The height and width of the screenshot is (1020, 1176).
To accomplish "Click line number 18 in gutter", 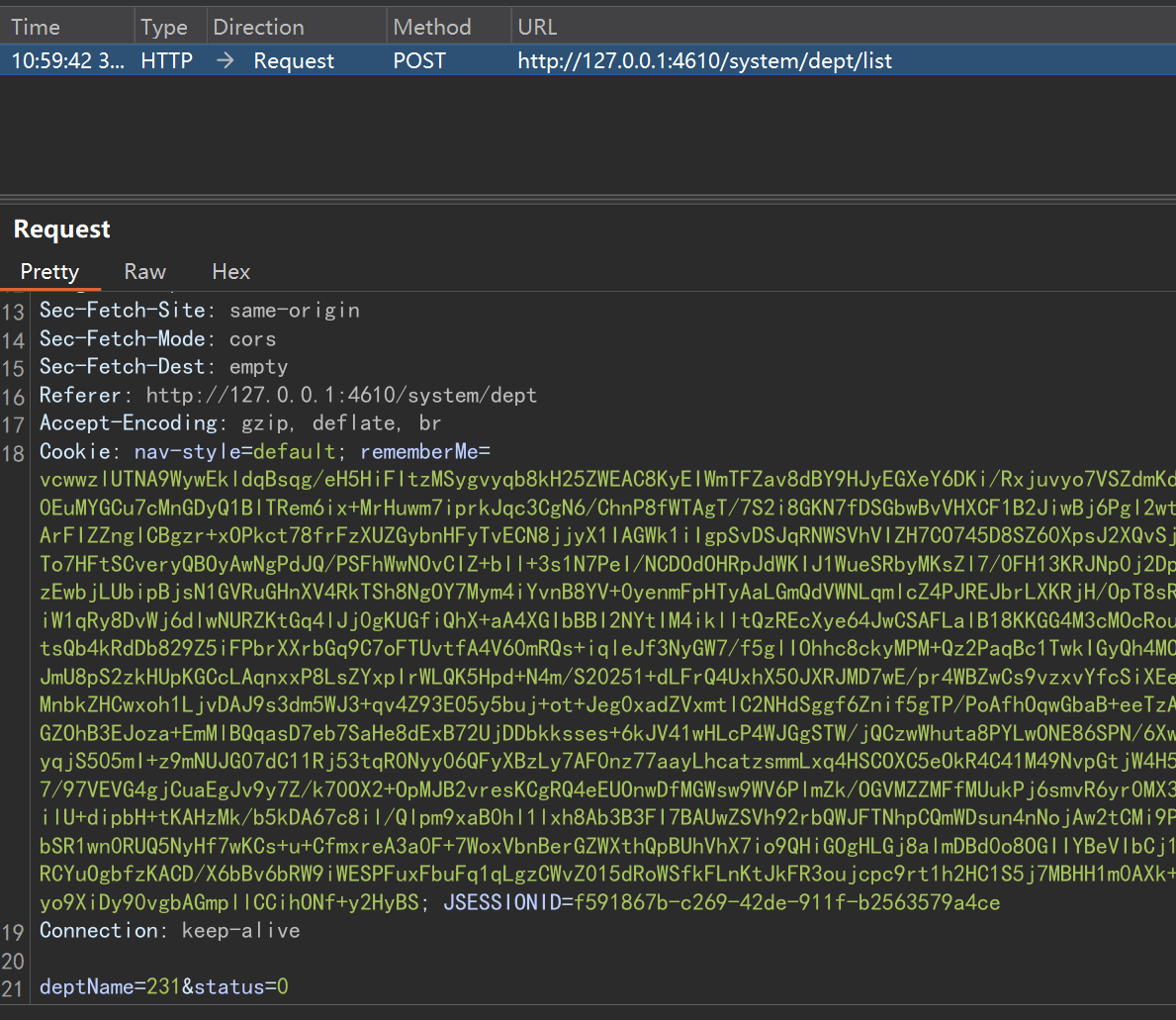I will coord(14,453).
